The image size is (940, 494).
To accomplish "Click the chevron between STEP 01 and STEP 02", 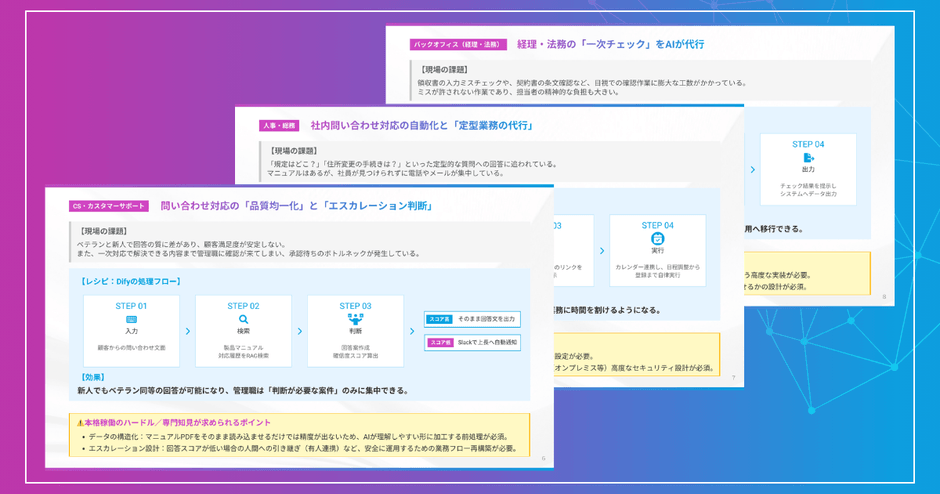I will point(188,332).
